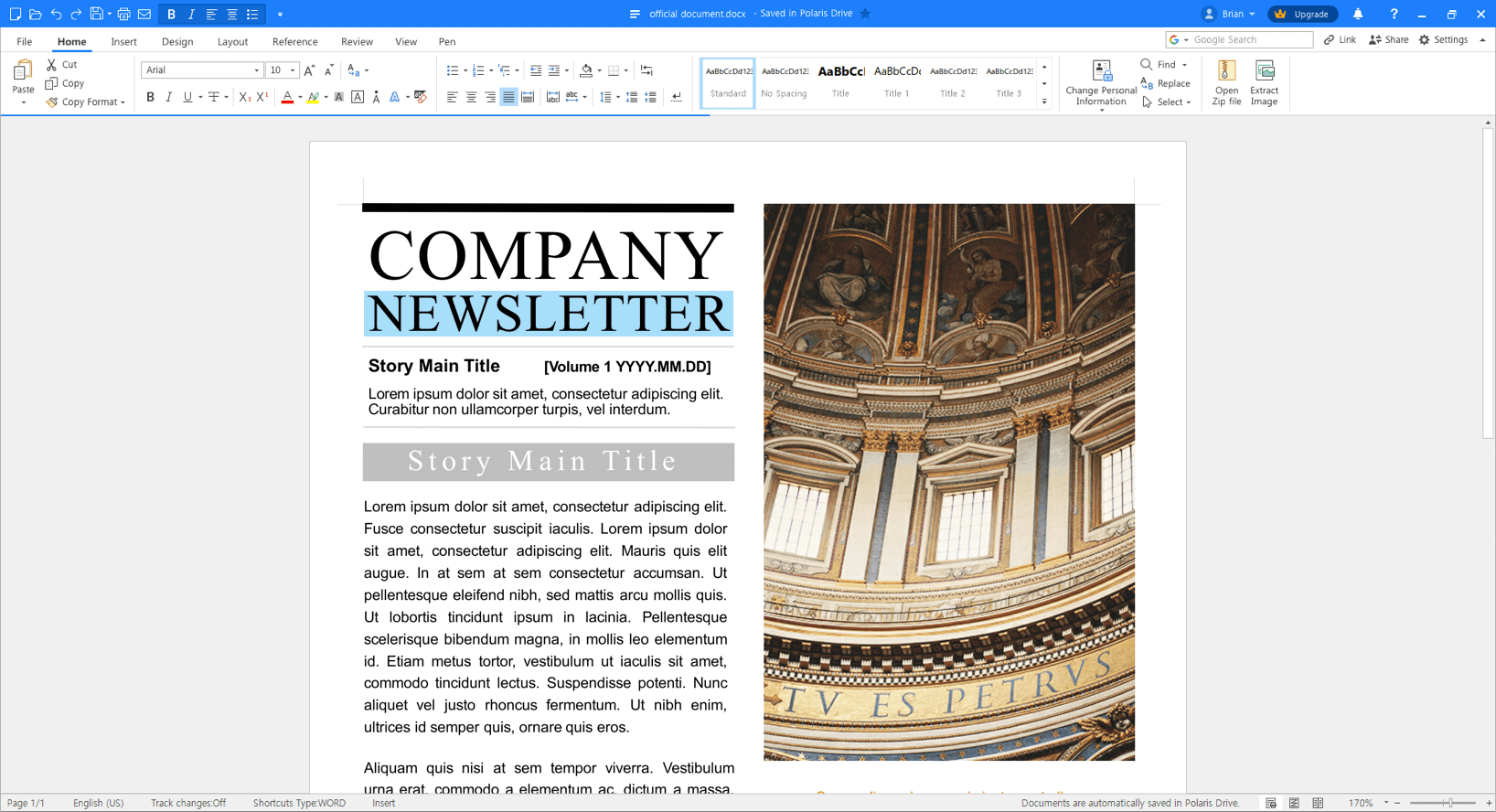The width and height of the screenshot is (1496, 812).
Task: Click the email send icon in title bar
Action: (x=144, y=14)
